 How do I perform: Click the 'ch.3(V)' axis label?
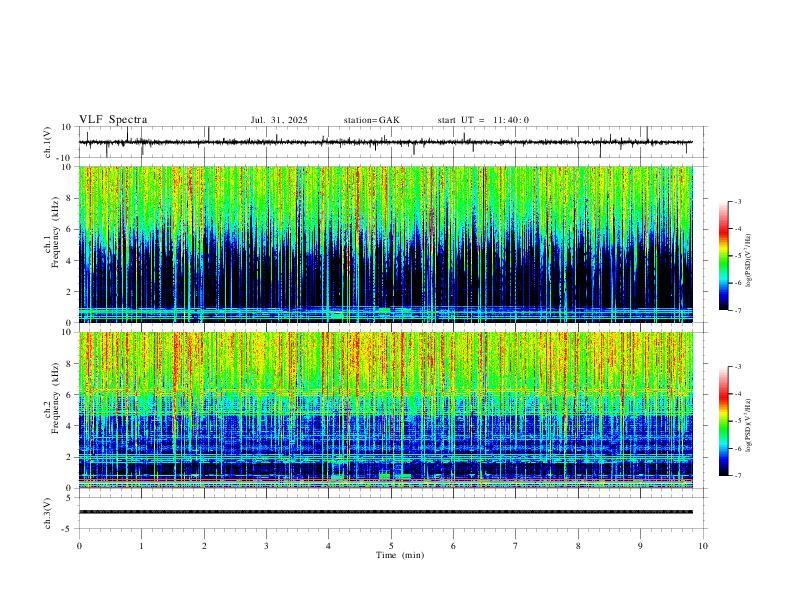coord(48,513)
